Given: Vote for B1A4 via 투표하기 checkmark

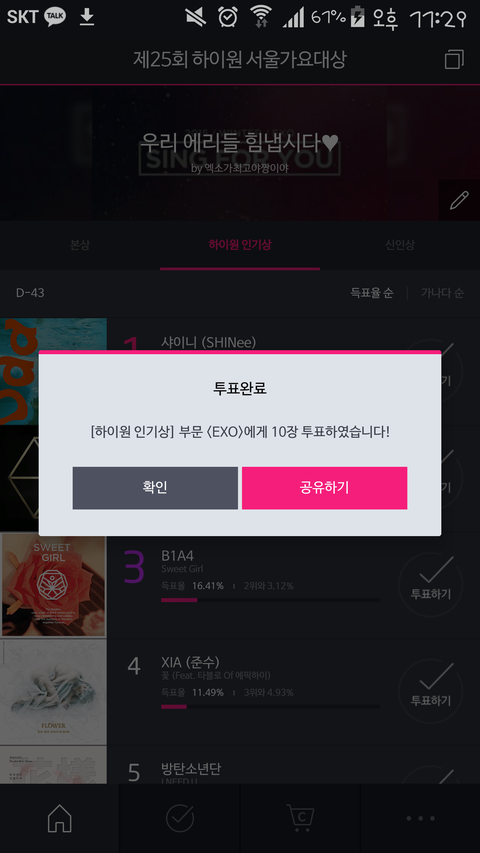Looking at the screenshot, I should [x=430, y=584].
